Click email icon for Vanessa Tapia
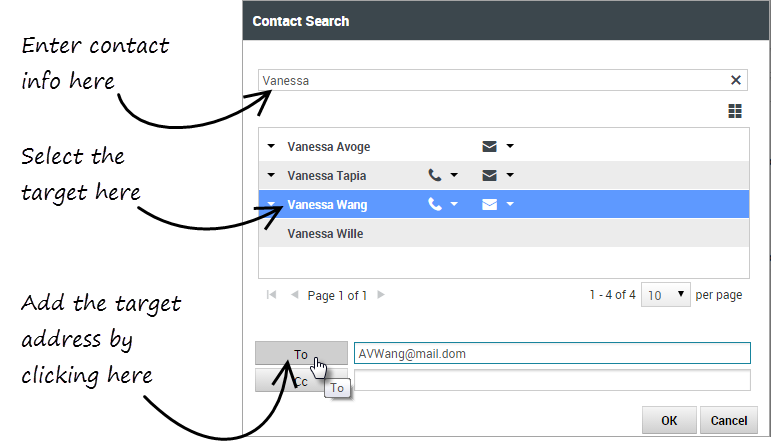This screenshot has width=771, height=444. [489, 176]
